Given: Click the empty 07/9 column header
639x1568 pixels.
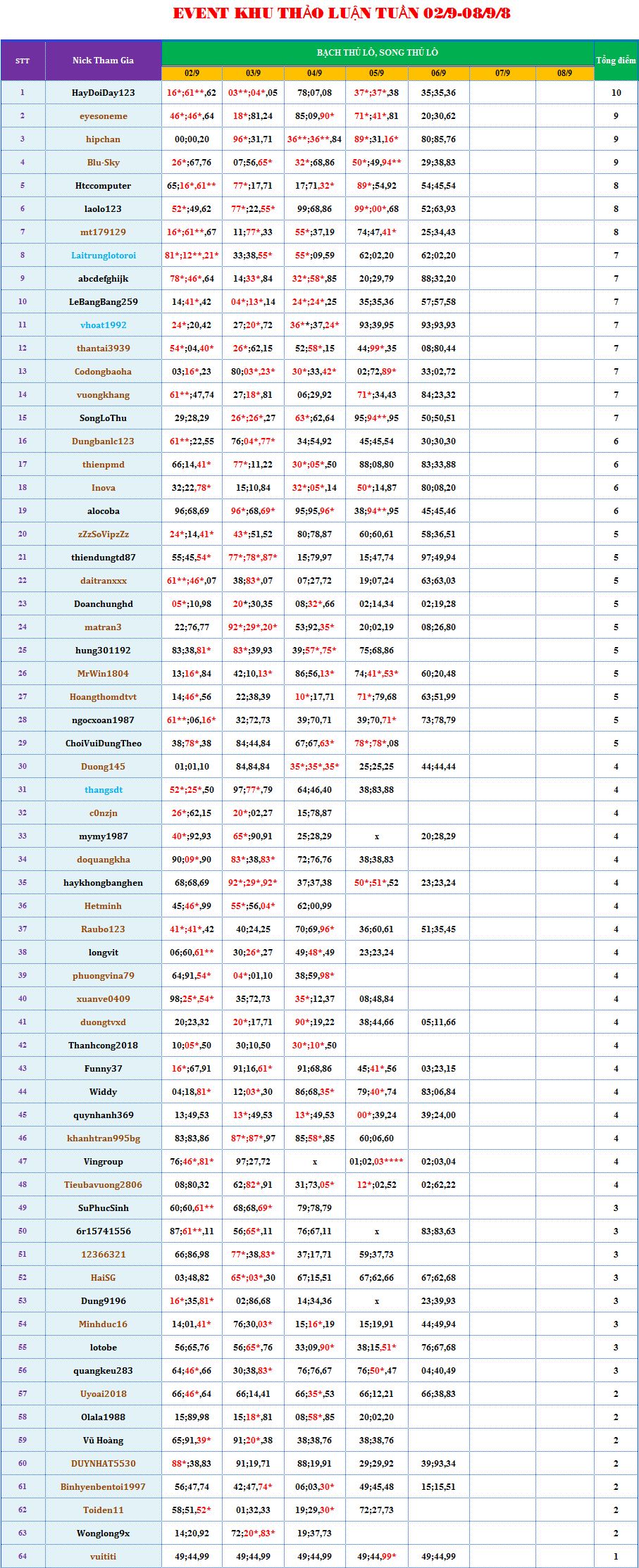Looking at the screenshot, I should pyautogui.click(x=502, y=73).
